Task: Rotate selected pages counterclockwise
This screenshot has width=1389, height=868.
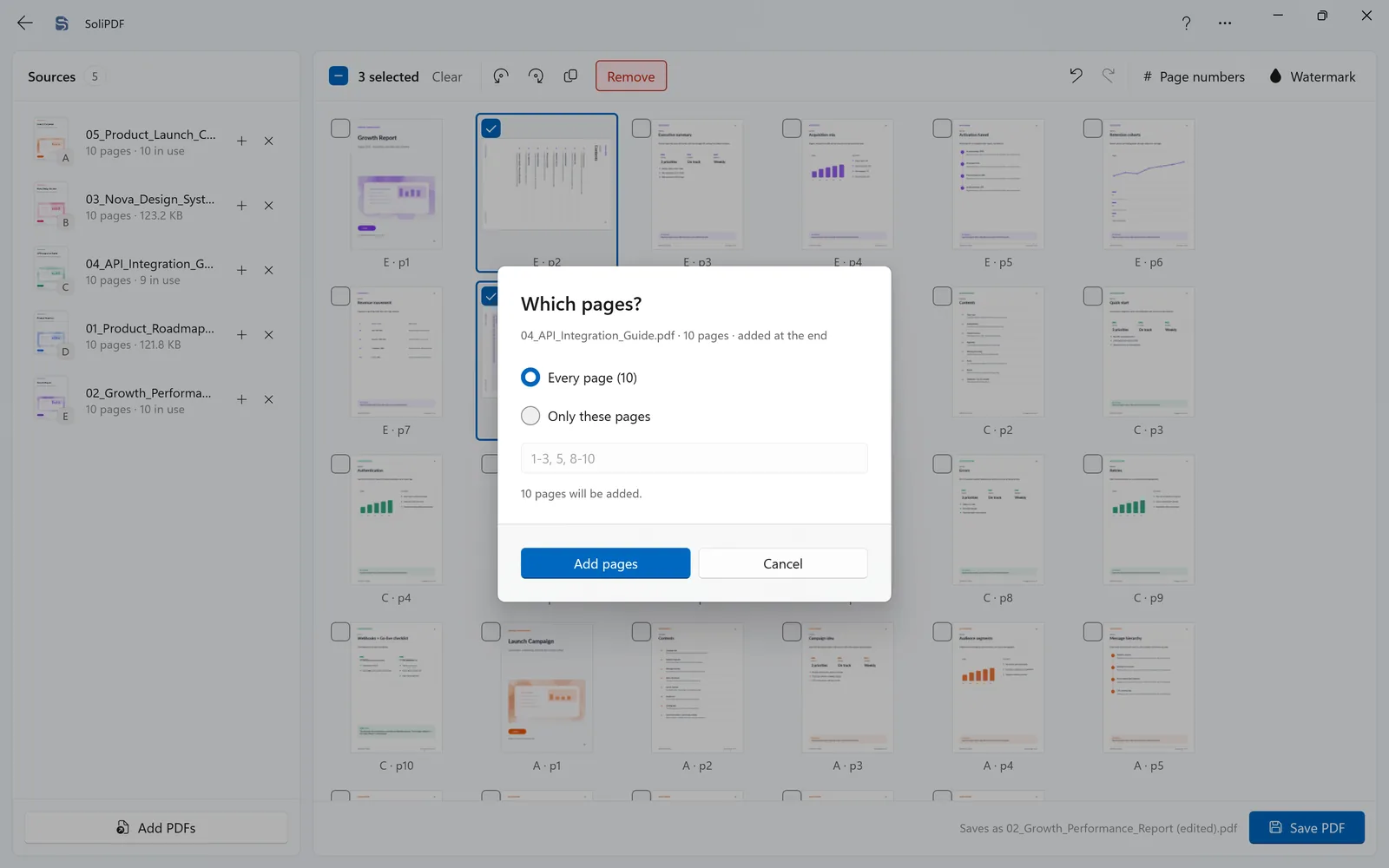Action: coord(501,76)
